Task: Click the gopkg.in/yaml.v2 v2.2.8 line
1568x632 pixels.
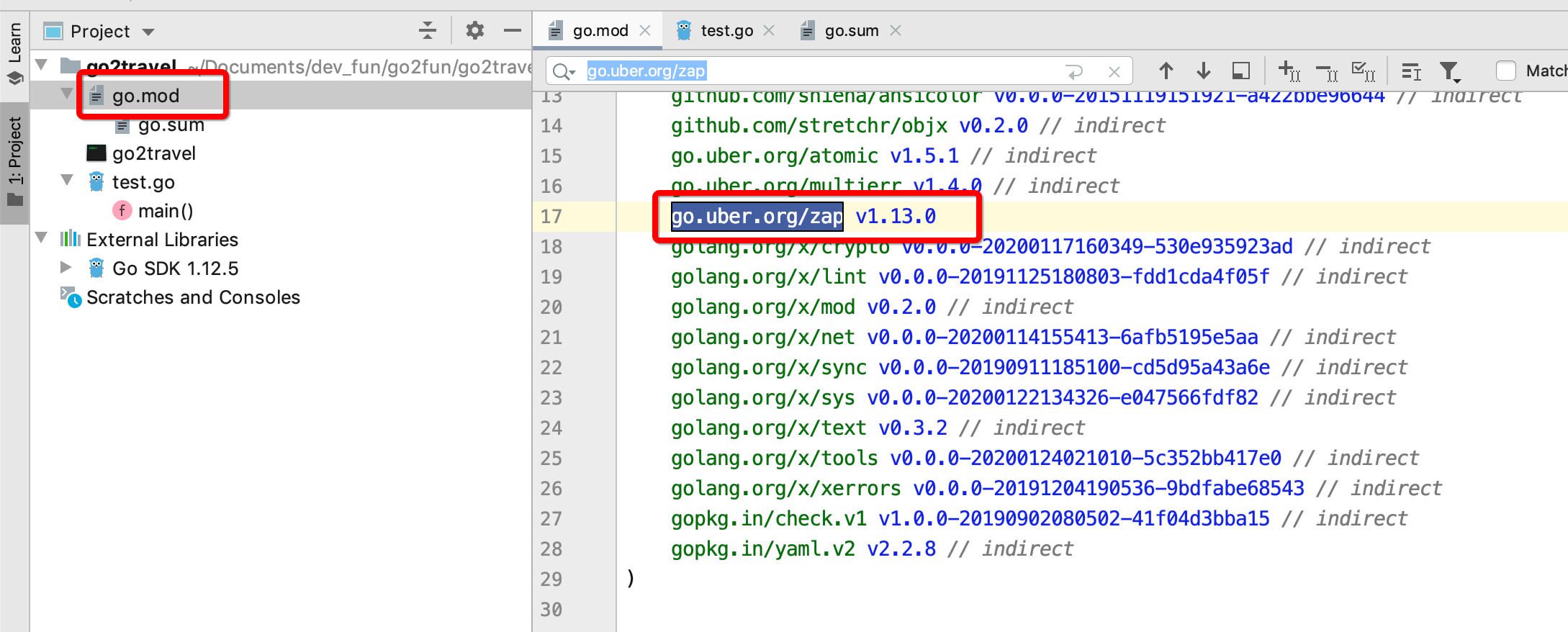Action: point(872,549)
